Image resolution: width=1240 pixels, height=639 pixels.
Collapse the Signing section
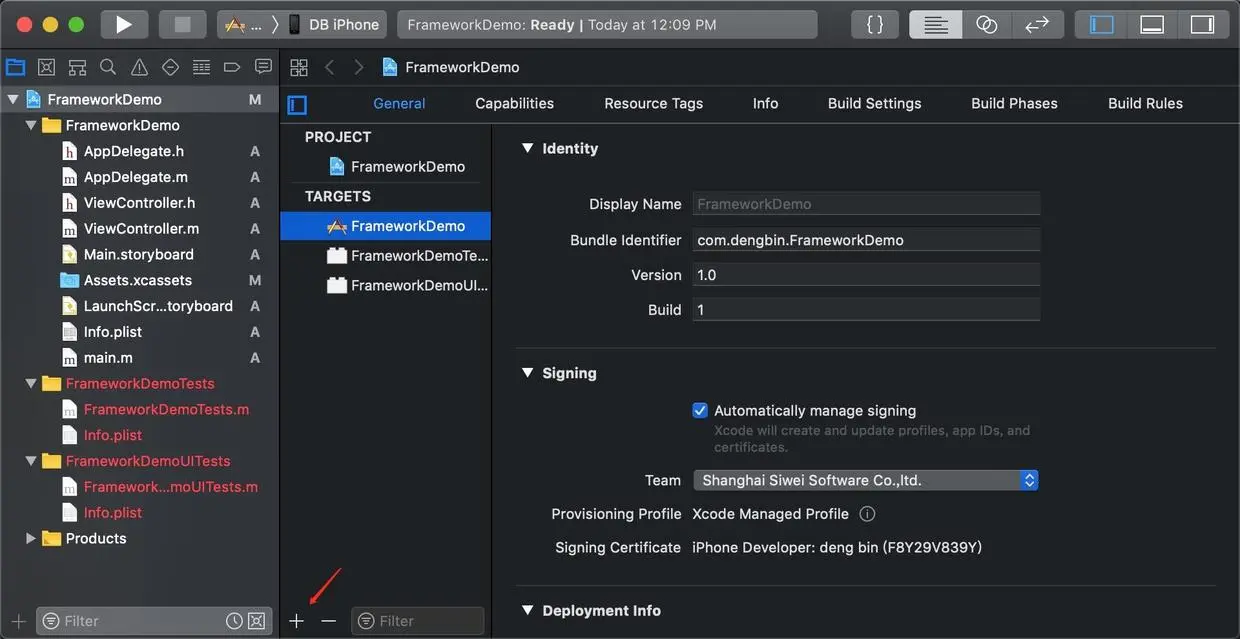click(528, 373)
